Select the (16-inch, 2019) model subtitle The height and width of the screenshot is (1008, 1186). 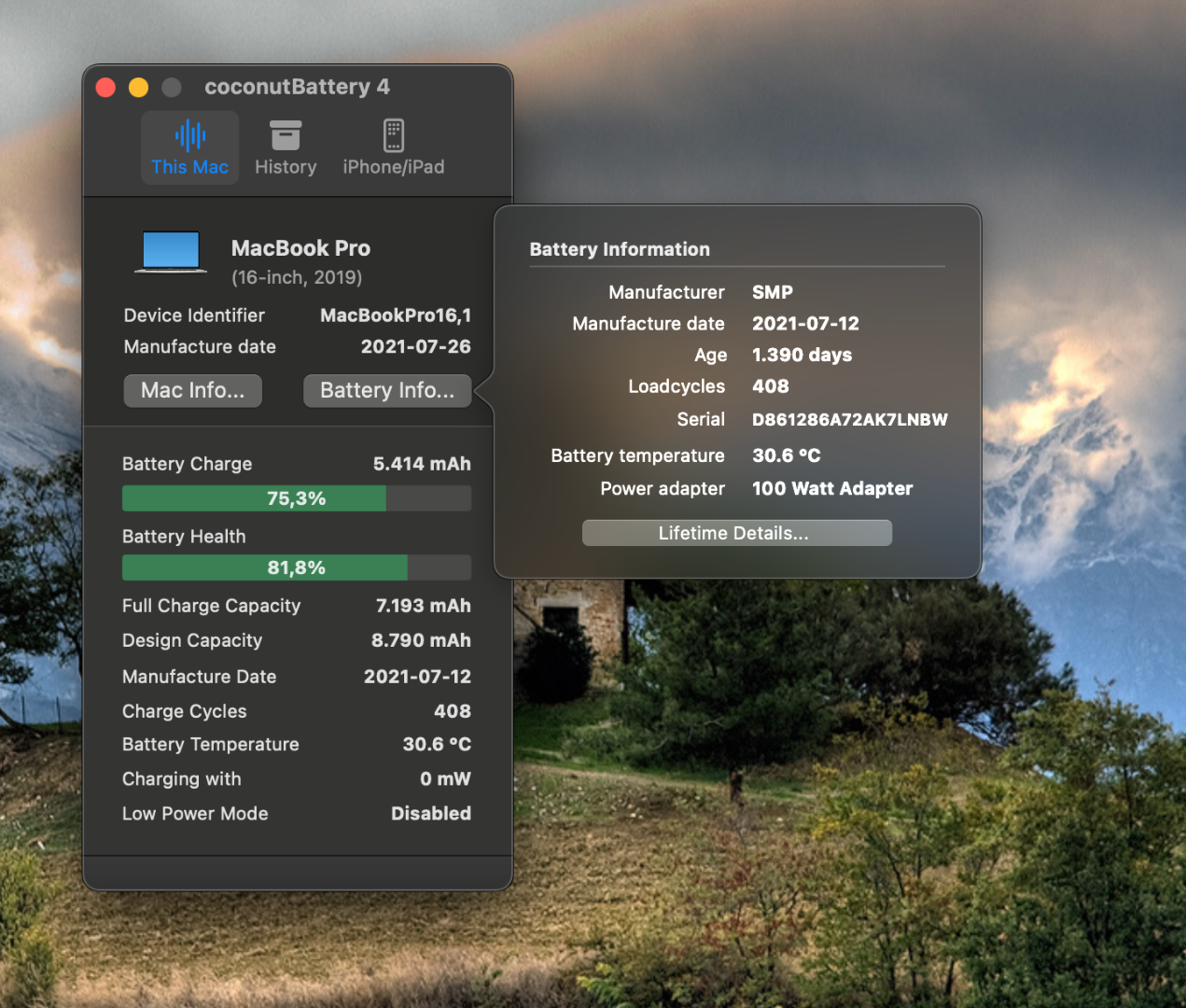point(297,277)
